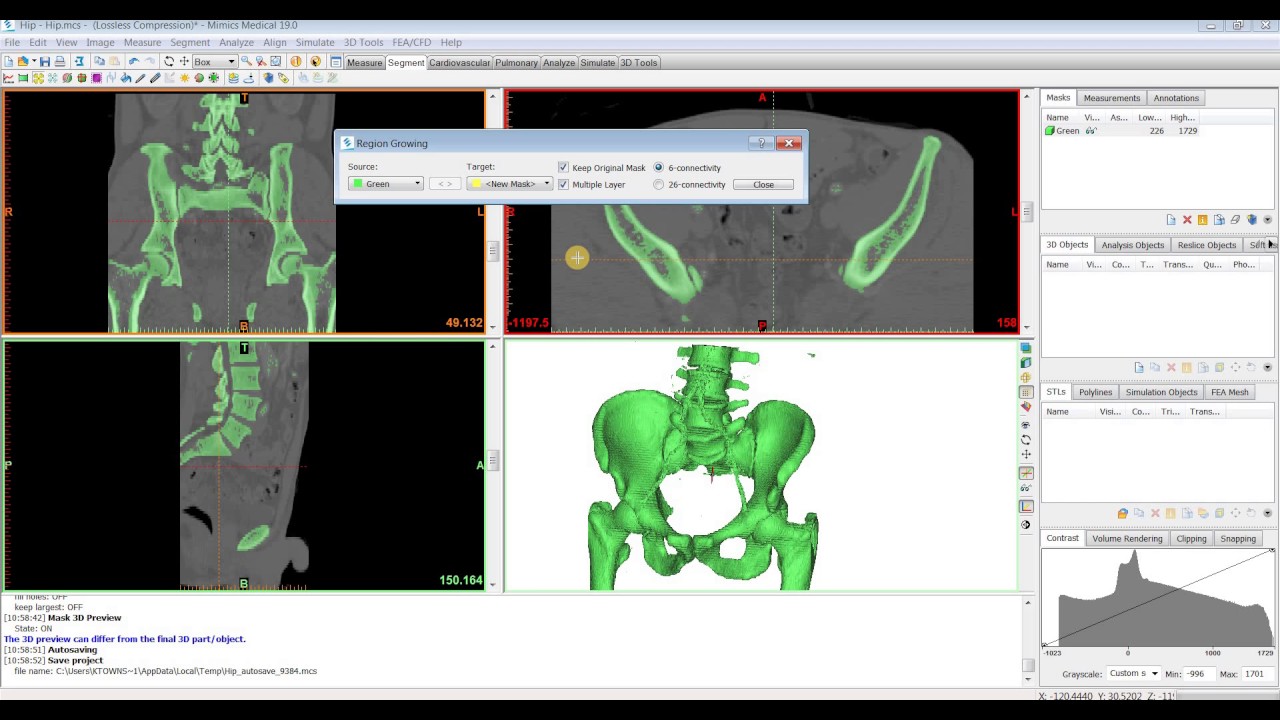1280x720 pixels.
Task: Select 26-connectivity radio button
Action: point(658,184)
